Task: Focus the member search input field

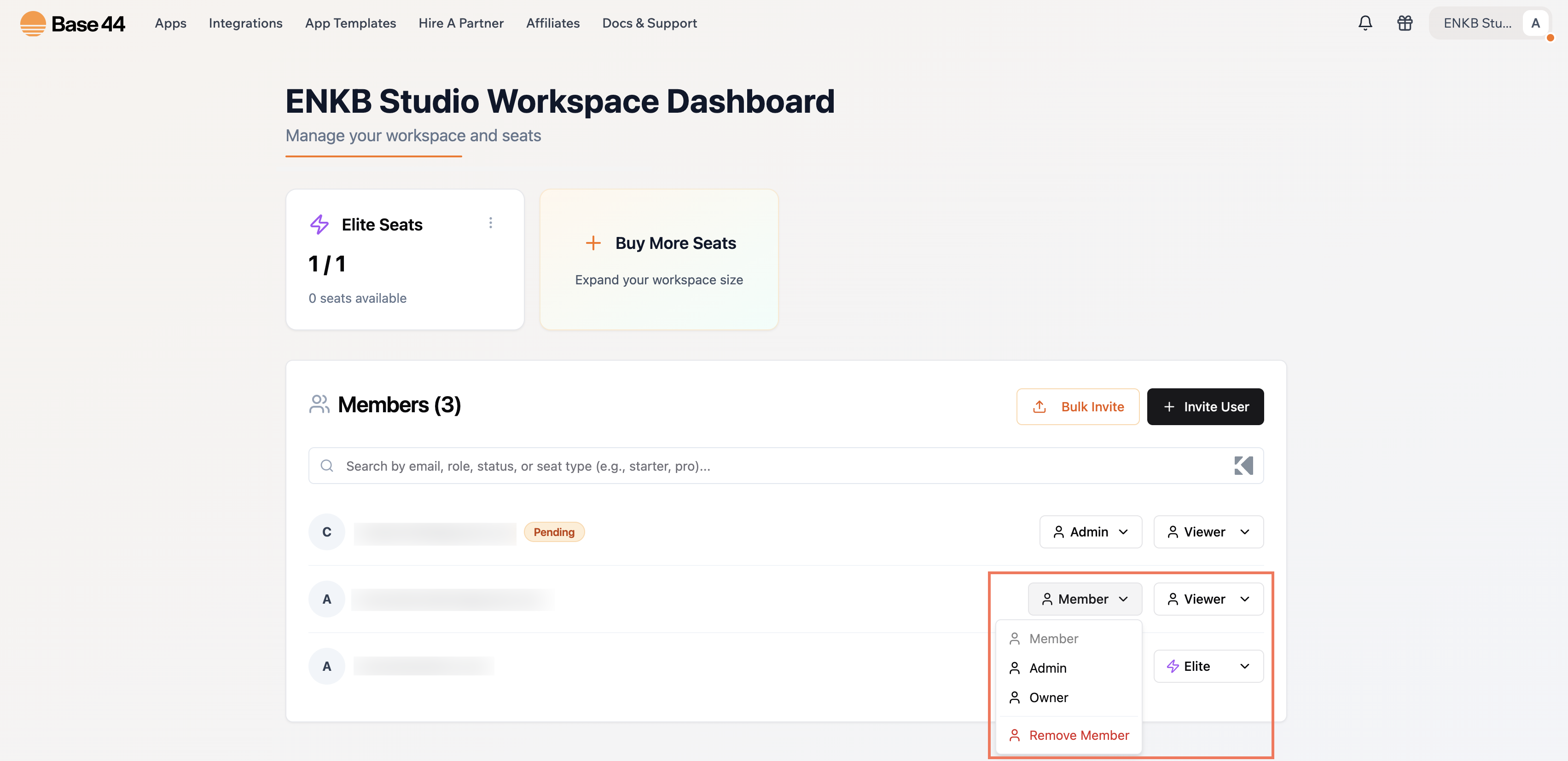Action: coord(731,466)
